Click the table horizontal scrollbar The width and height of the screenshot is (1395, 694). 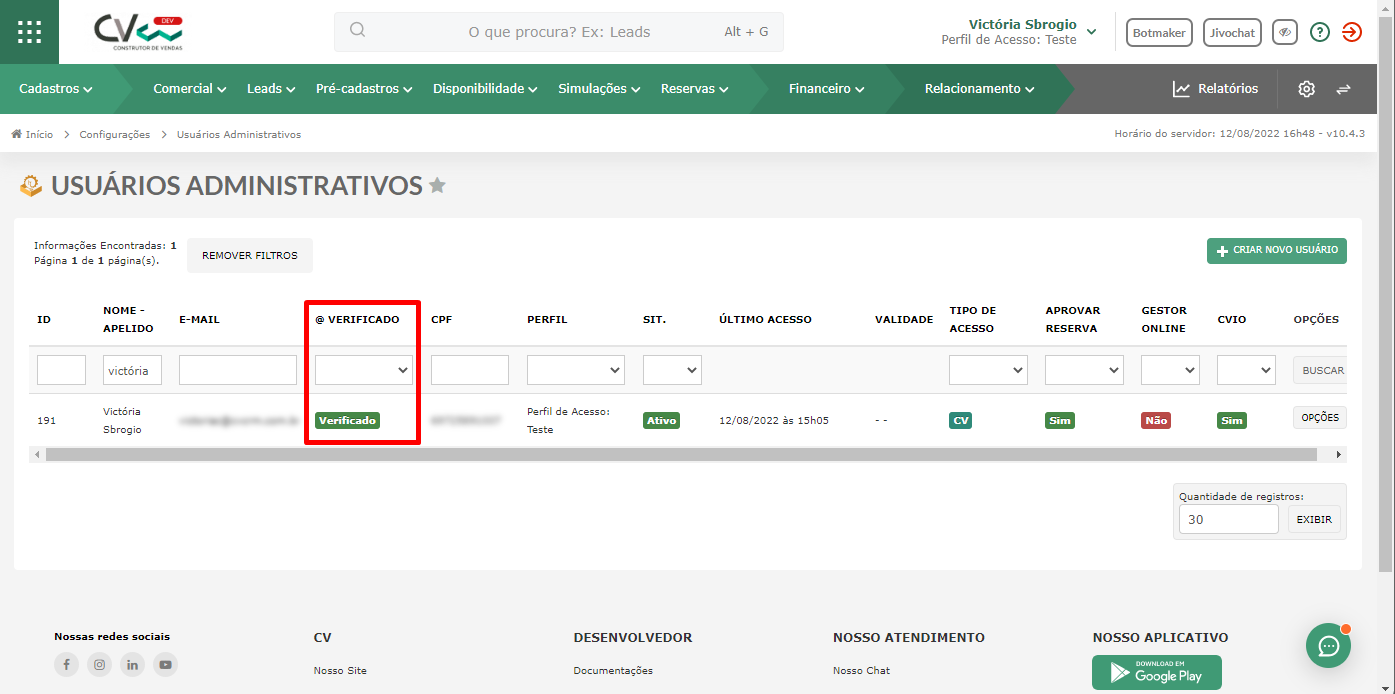pos(681,454)
